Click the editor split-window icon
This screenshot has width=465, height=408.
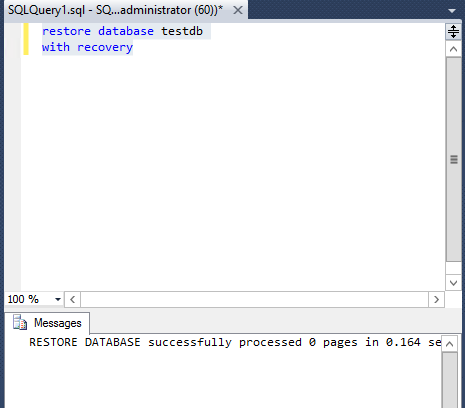(453, 32)
